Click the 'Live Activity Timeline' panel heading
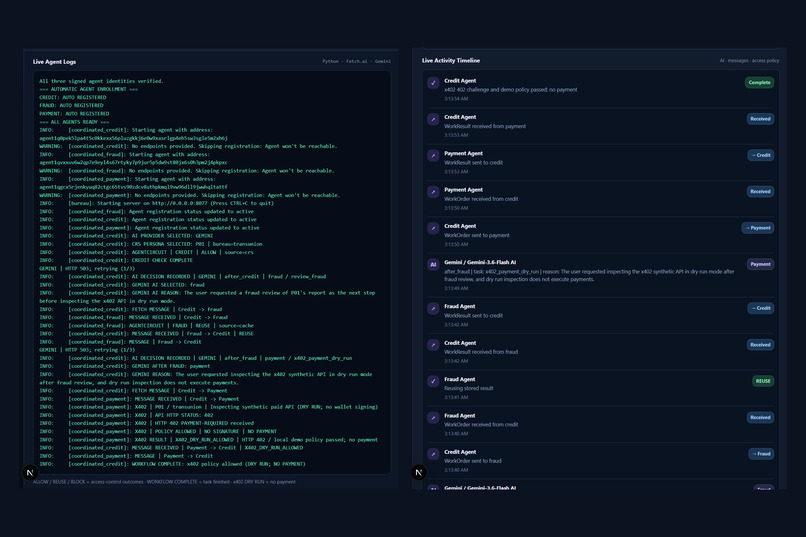806x537 pixels. (451, 61)
